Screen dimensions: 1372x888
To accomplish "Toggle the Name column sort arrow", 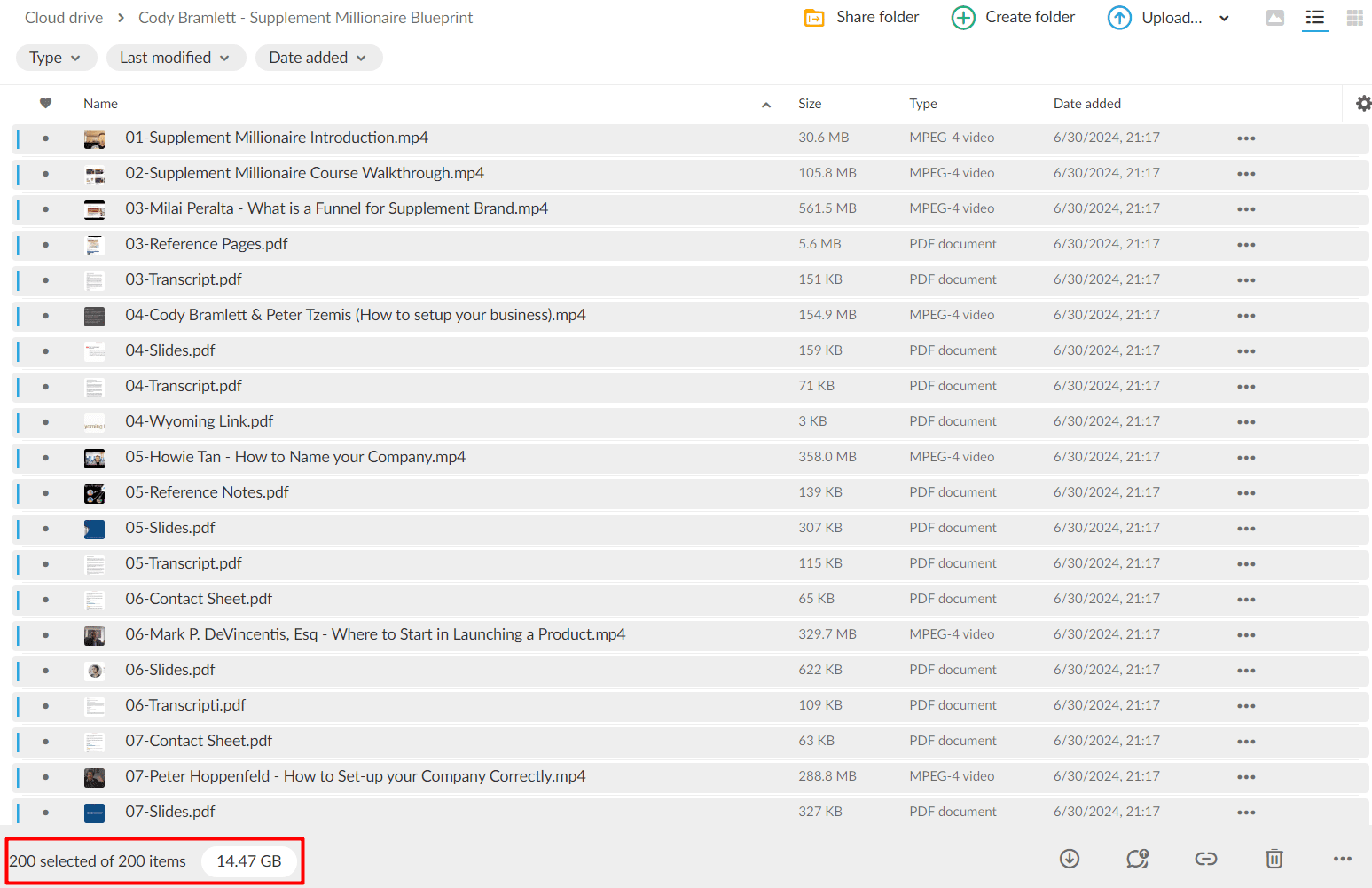I will tap(766, 105).
